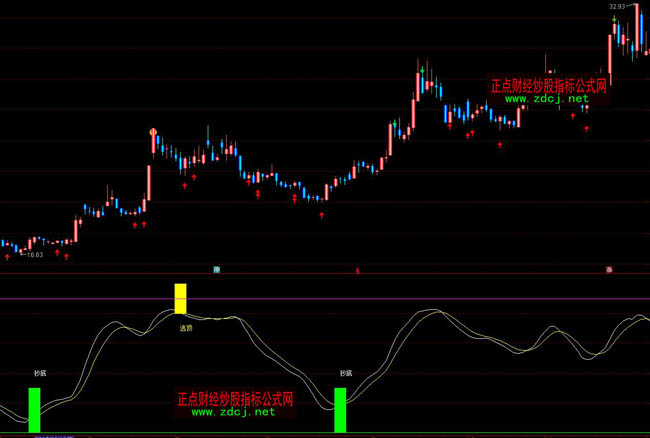Screen dimensions: 650x438
Task: Click the red up arrow under the lowest mid-chart candle
Action: [321, 213]
